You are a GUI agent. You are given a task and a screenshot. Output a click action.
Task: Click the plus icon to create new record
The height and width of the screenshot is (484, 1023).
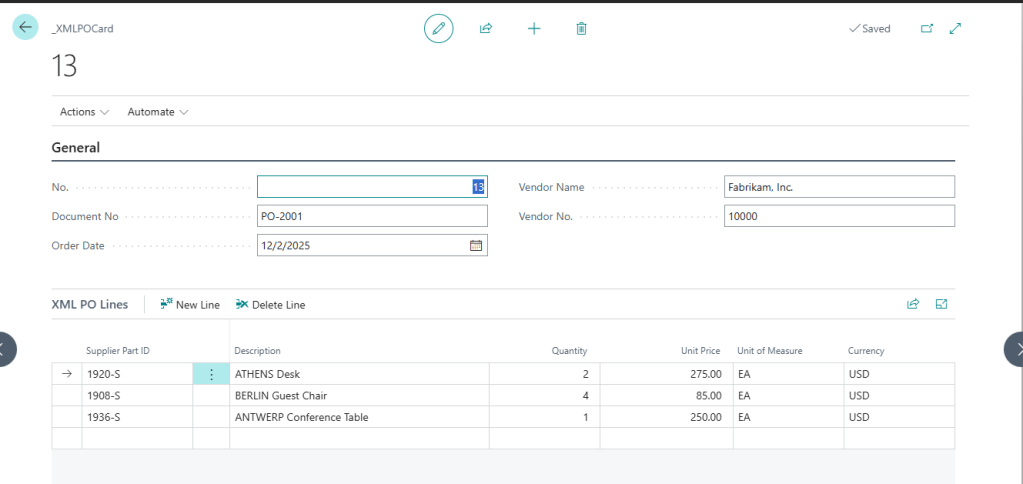tap(534, 29)
